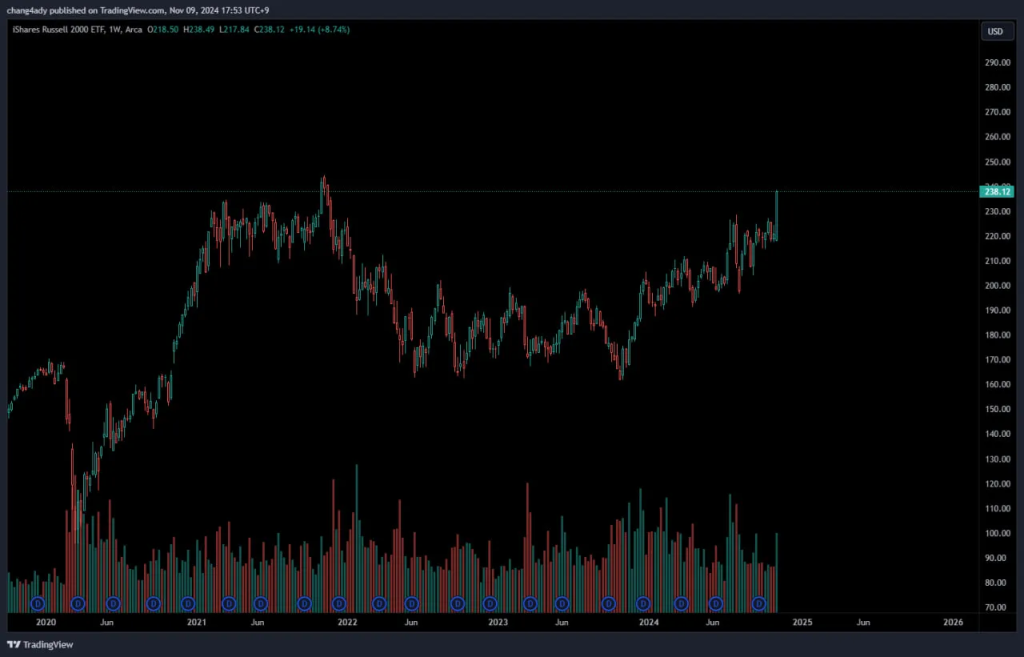Click the dividend marker above Jun 2020 label
Screen dimensions: 1024x657
[x=113, y=604]
